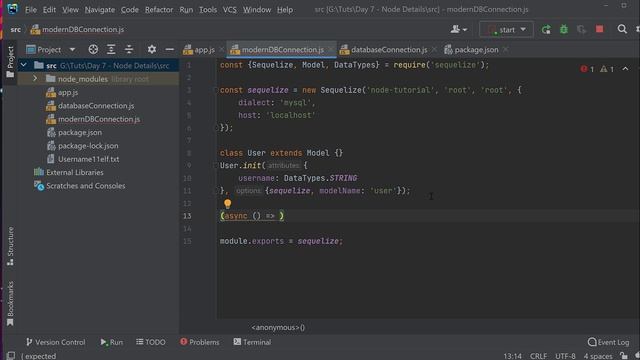Hide the Project panel with minus icon
The image size is (640, 360).
(x=170, y=49)
